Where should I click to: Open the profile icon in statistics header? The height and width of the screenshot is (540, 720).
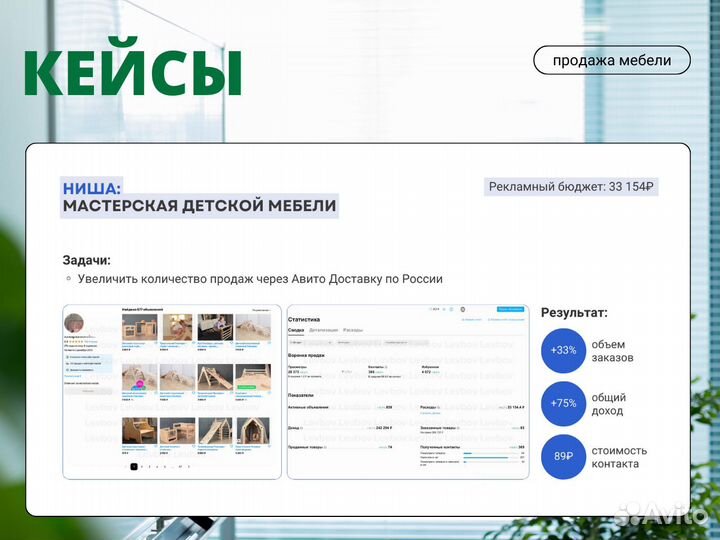463,309
